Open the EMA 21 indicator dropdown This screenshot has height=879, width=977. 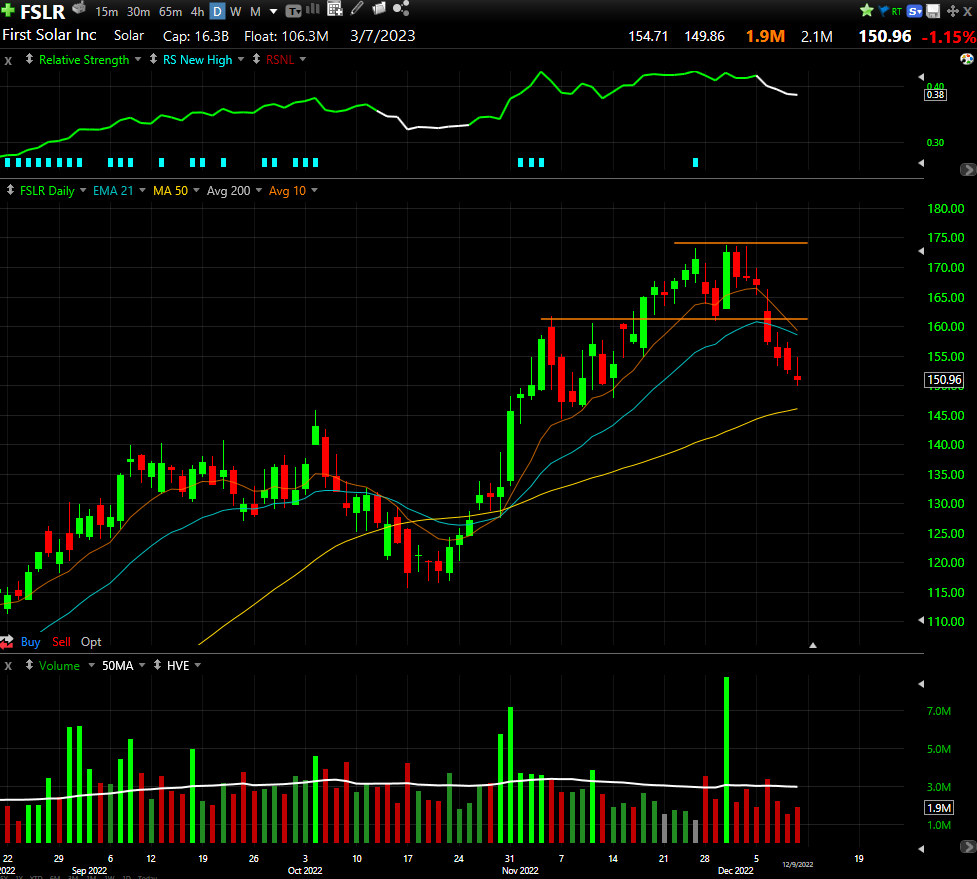tap(142, 190)
